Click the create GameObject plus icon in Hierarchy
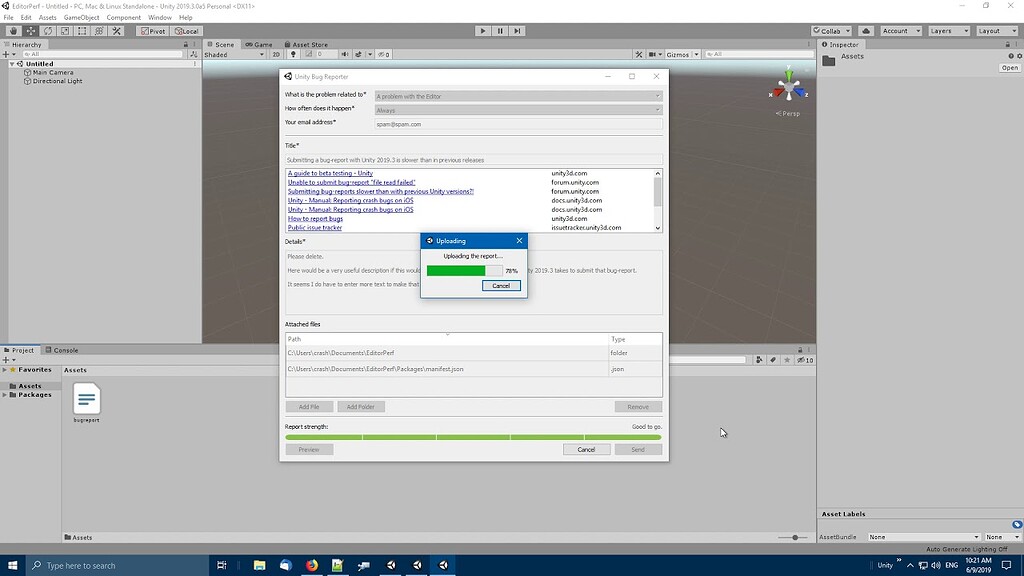Image resolution: width=1024 pixels, height=576 pixels. coord(7,54)
